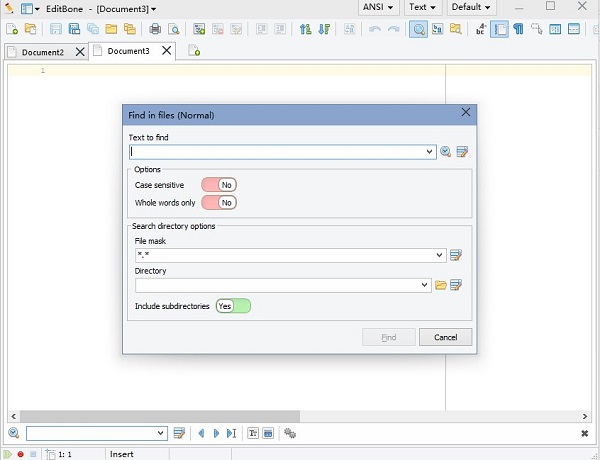Screen dimensions: 600x460
Task: Open the ANSI encoding dropdown
Action: pyautogui.click(x=378, y=7)
